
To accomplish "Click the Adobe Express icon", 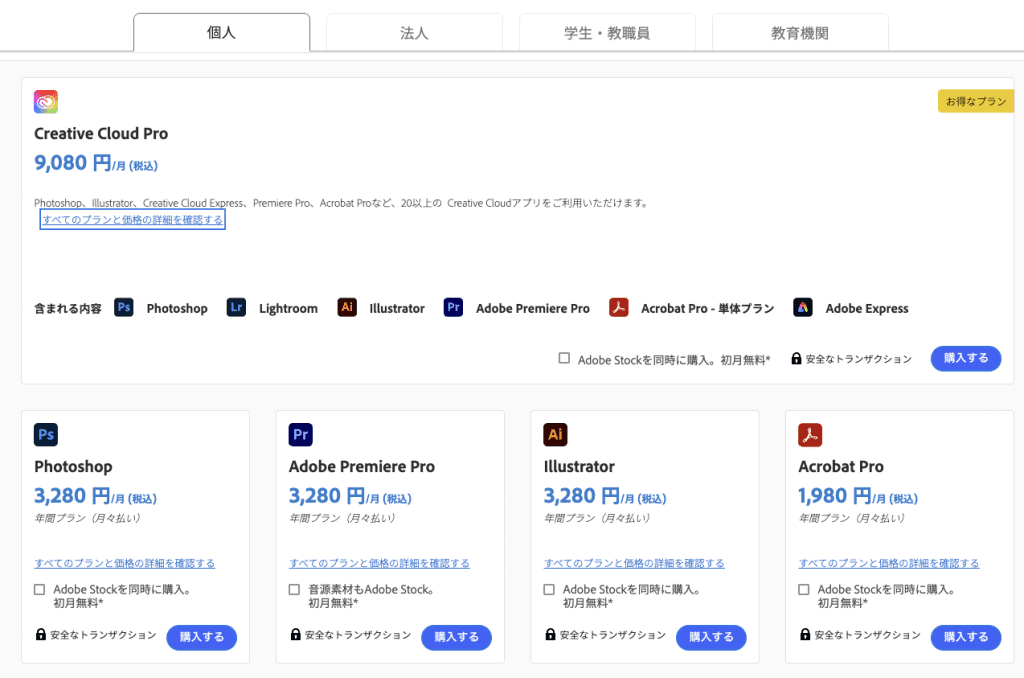I will (x=803, y=307).
